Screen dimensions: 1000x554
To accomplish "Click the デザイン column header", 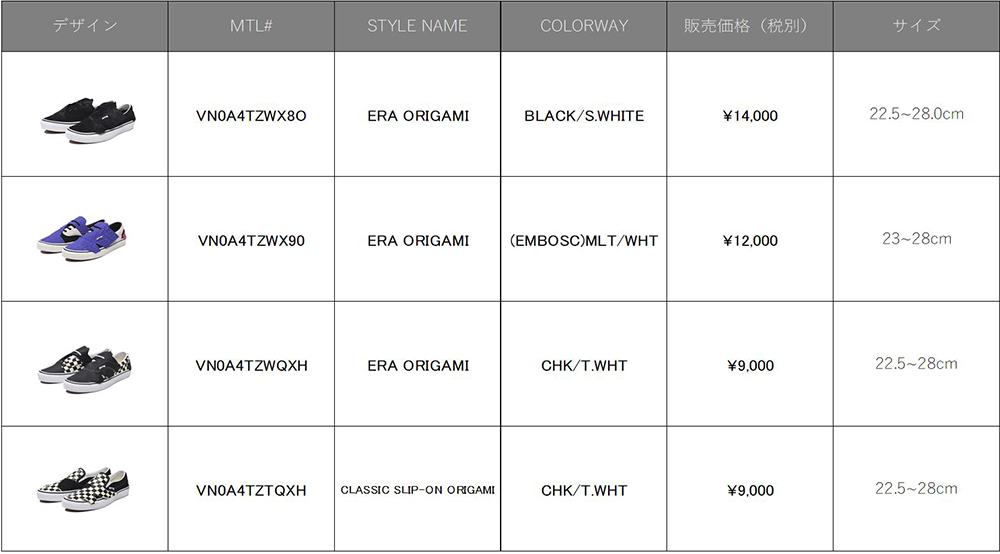I will pos(84,26).
